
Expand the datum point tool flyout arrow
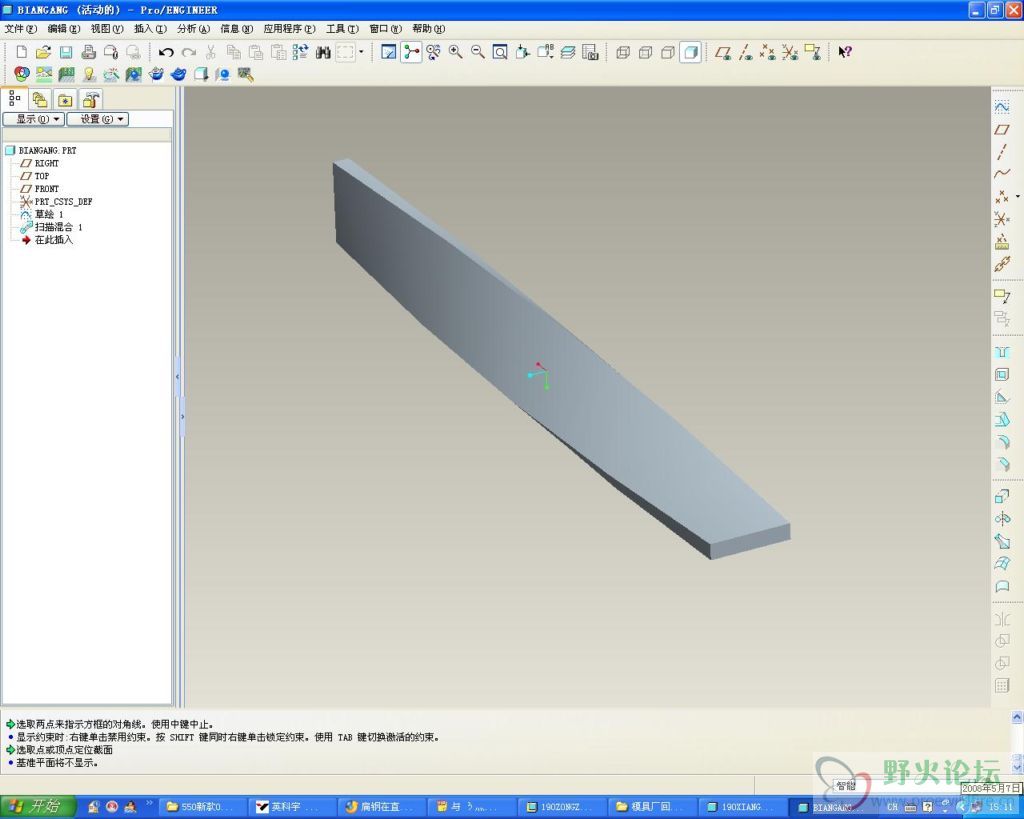(x=1018, y=196)
